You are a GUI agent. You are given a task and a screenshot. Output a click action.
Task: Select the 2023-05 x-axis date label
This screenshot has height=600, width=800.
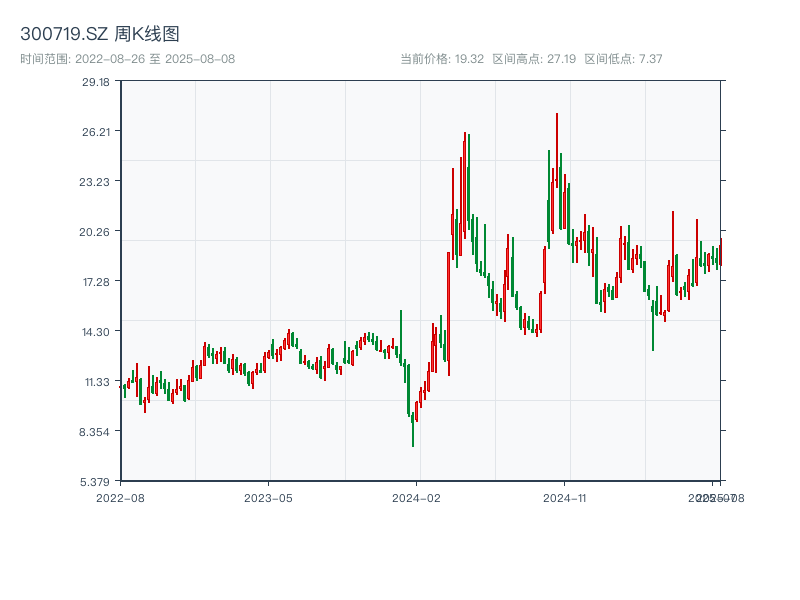268,497
